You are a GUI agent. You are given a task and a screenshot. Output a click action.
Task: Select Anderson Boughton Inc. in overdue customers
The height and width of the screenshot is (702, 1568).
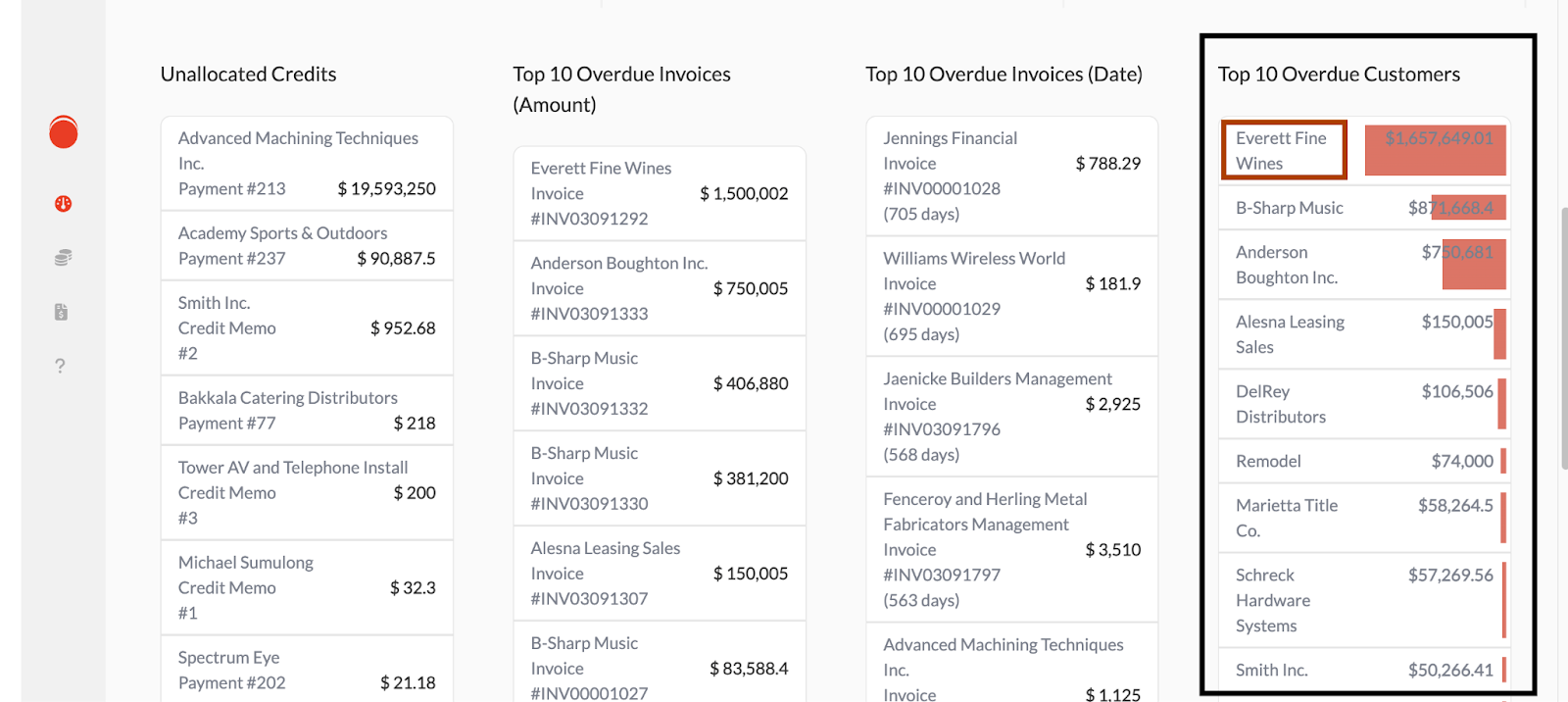(1364, 265)
